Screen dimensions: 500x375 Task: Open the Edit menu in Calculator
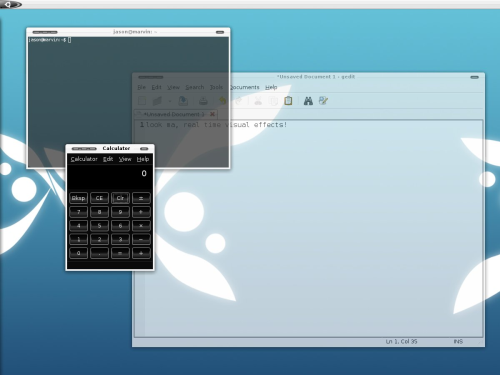click(x=108, y=159)
